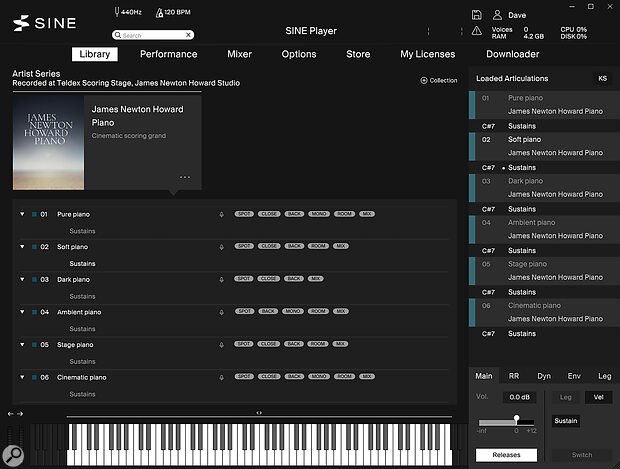The height and width of the screenshot is (469, 620).
Task: Click microphone icon on Ambient piano row
Action: (x=221, y=312)
